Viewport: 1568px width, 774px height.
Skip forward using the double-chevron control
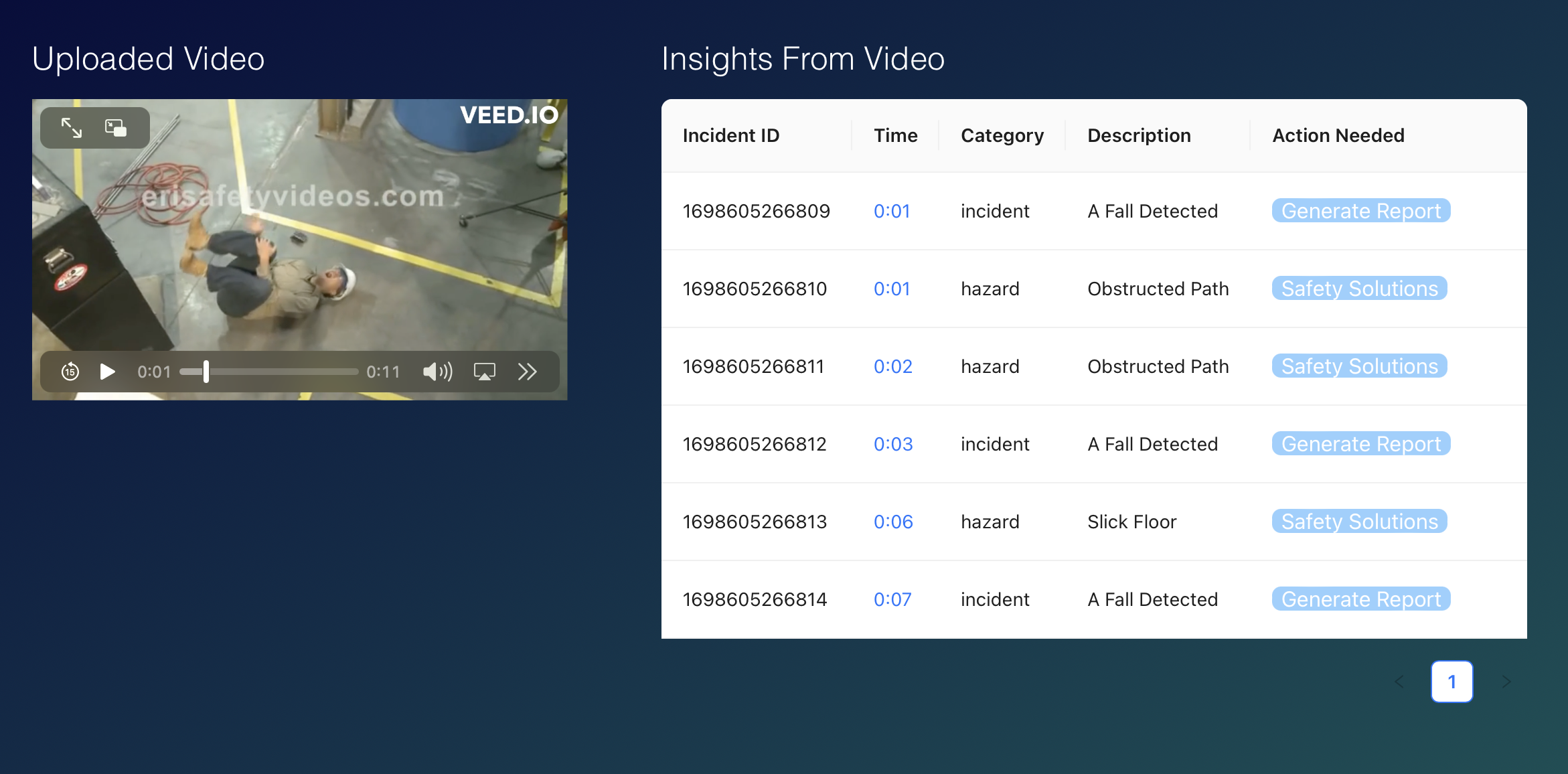point(528,372)
